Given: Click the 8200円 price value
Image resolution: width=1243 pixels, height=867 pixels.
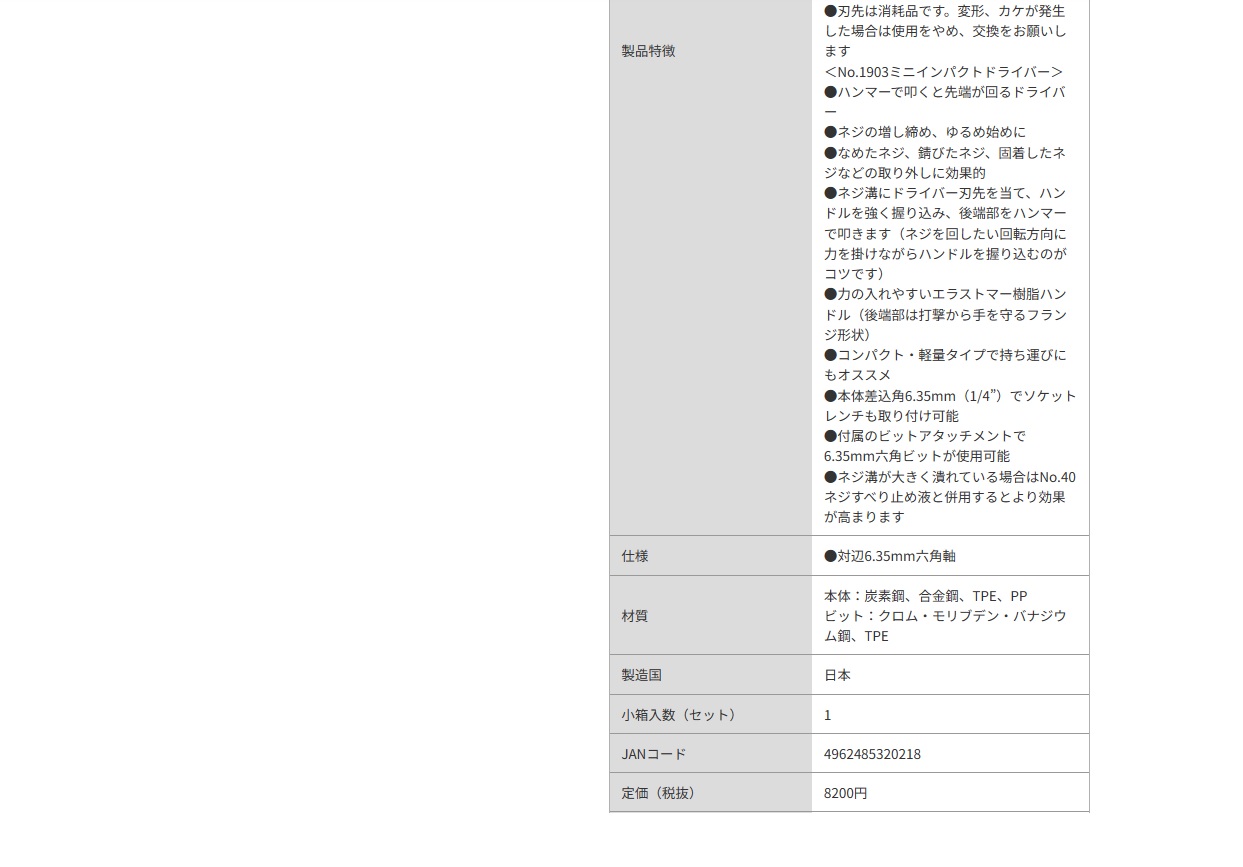Looking at the screenshot, I should 845,793.
